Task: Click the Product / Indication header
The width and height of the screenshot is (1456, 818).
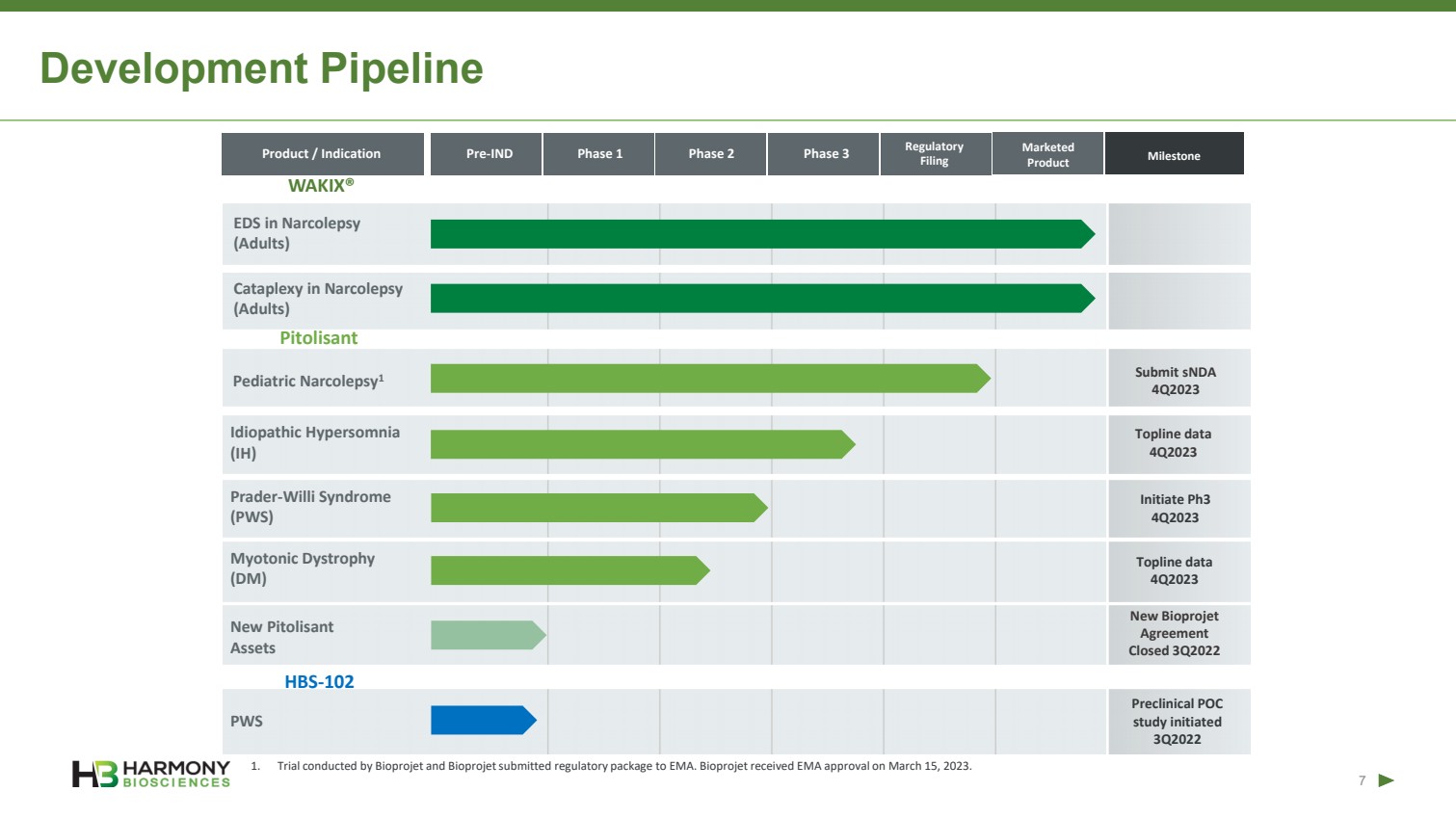Action: (x=322, y=154)
